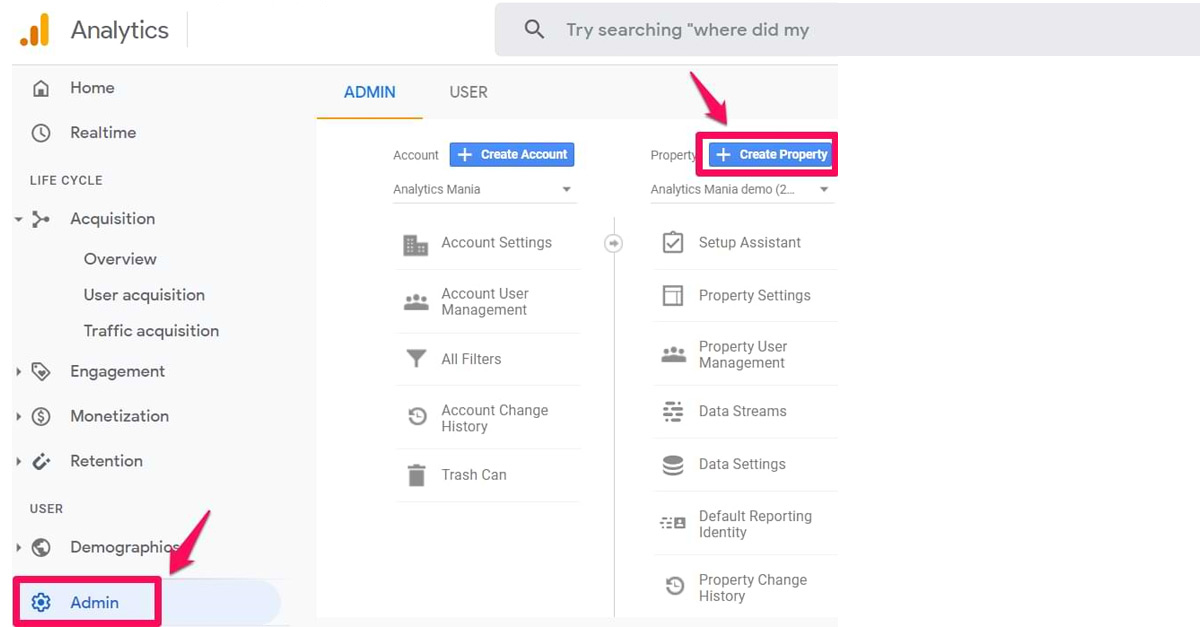Open the Data Settings database icon
This screenshot has width=1200, height=627.
673,464
